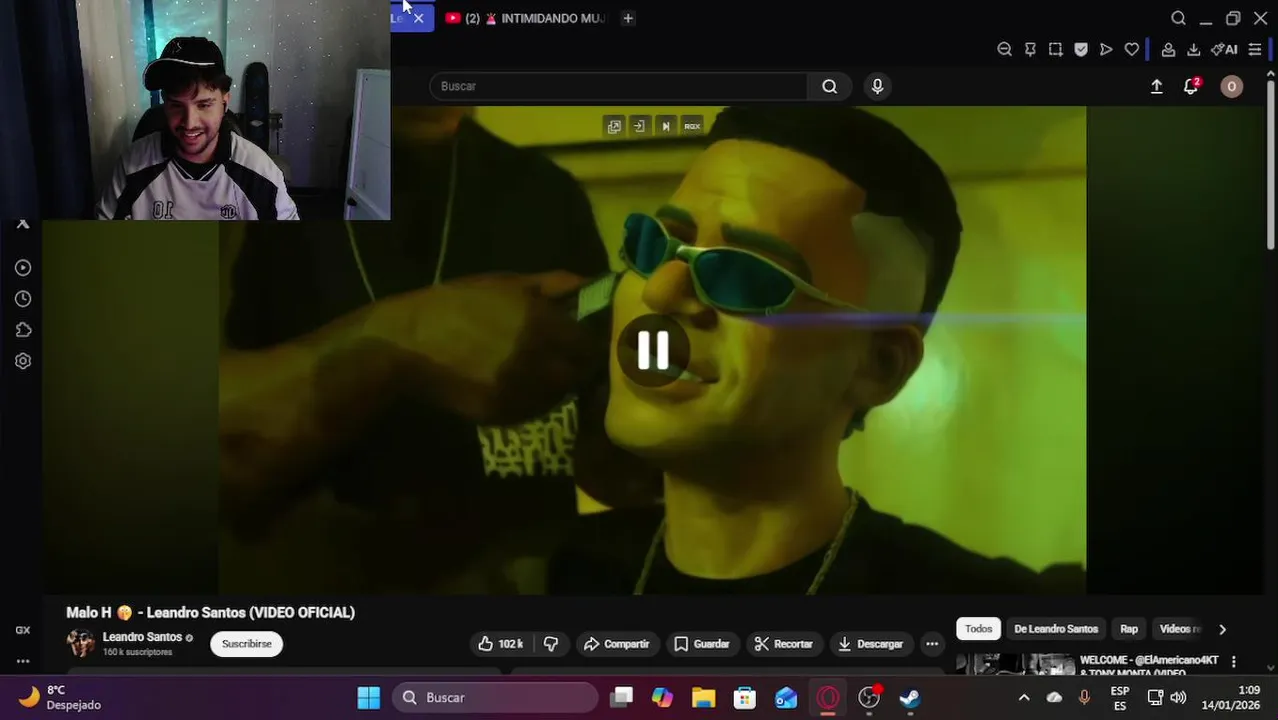The image size is (1278, 720).
Task: Click the skip-next icon on video overlay
Action: 666,126
